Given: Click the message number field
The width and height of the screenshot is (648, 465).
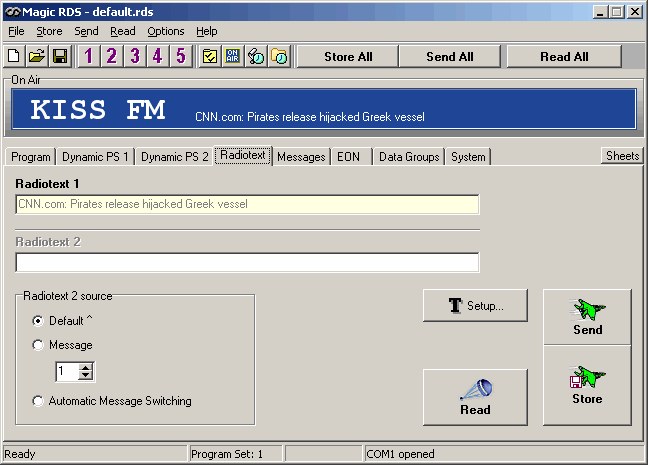Looking at the screenshot, I should 67,372.
